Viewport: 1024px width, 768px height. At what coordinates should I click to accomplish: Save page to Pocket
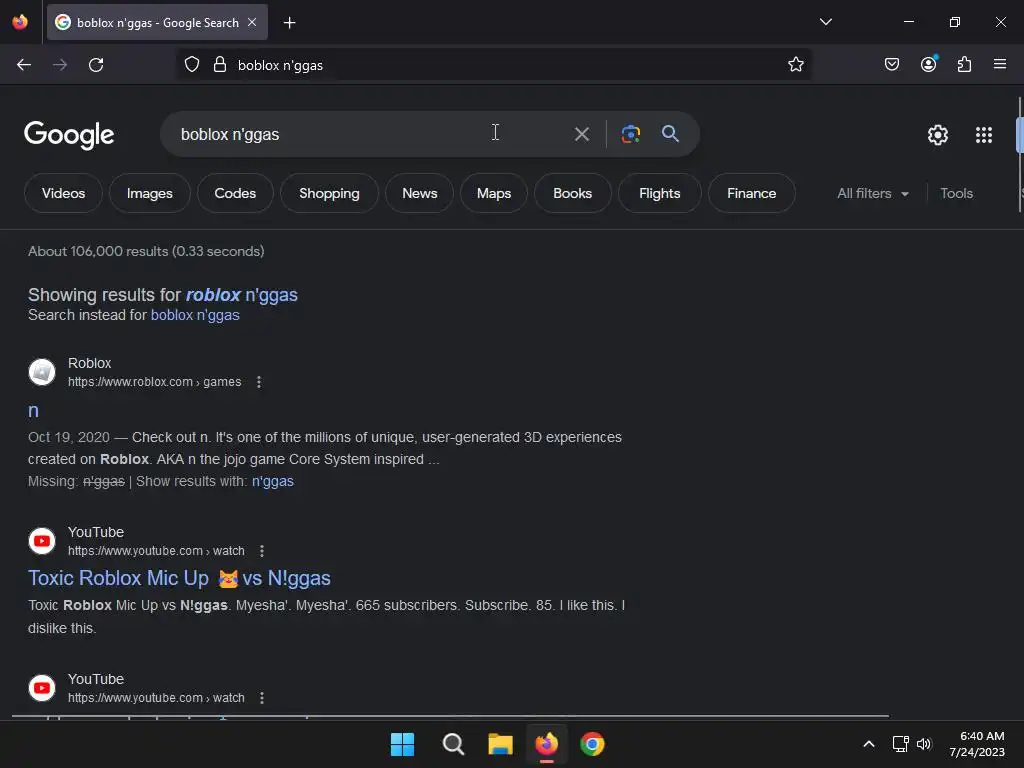click(891, 64)
